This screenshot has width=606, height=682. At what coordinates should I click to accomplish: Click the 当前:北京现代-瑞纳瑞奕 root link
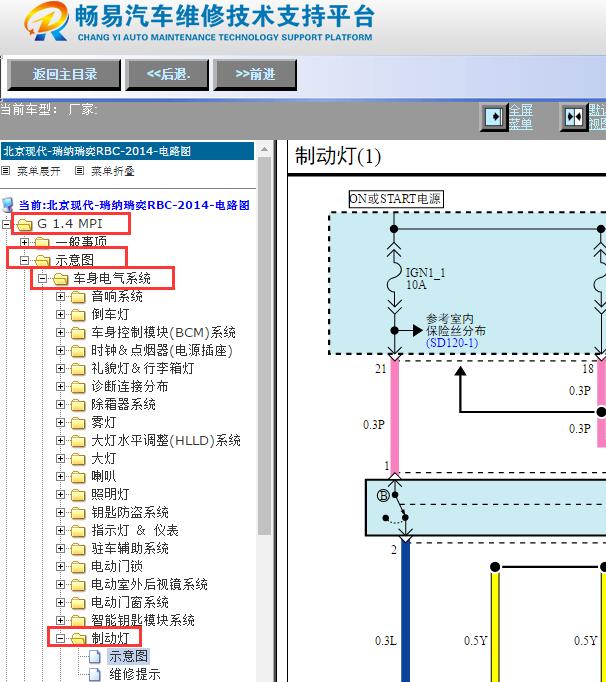click(134, 205)
